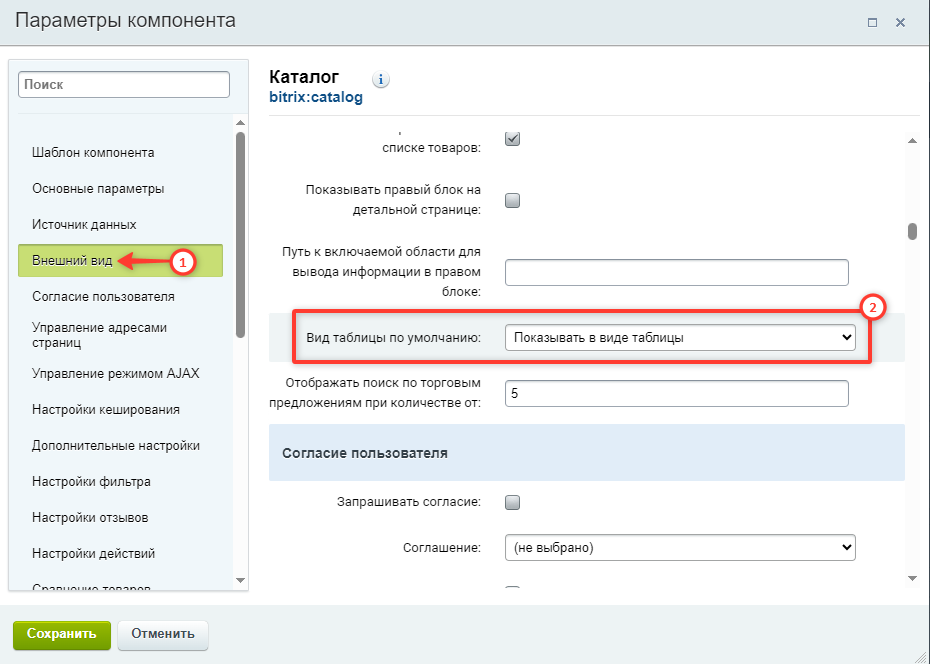
Task: Click the search-by-offers quantity field with 5
Action: [x=677, y=394]
